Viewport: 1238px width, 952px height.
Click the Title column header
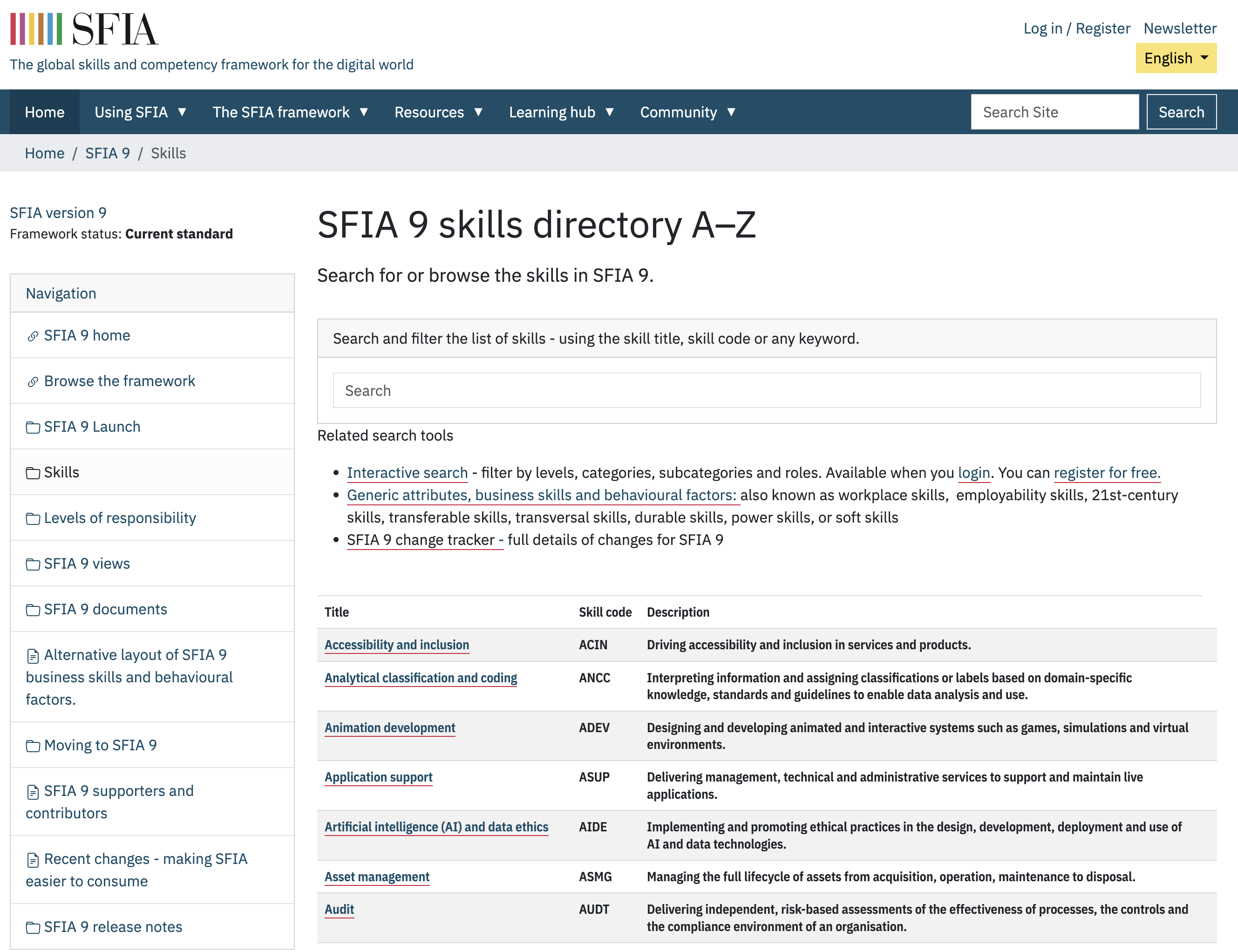(x=337, y=612)
